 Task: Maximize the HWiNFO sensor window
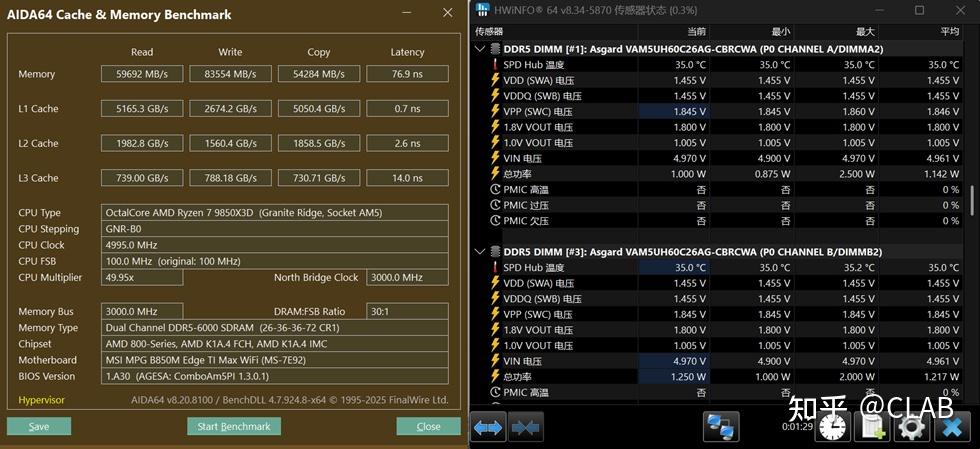pos(919,10)
